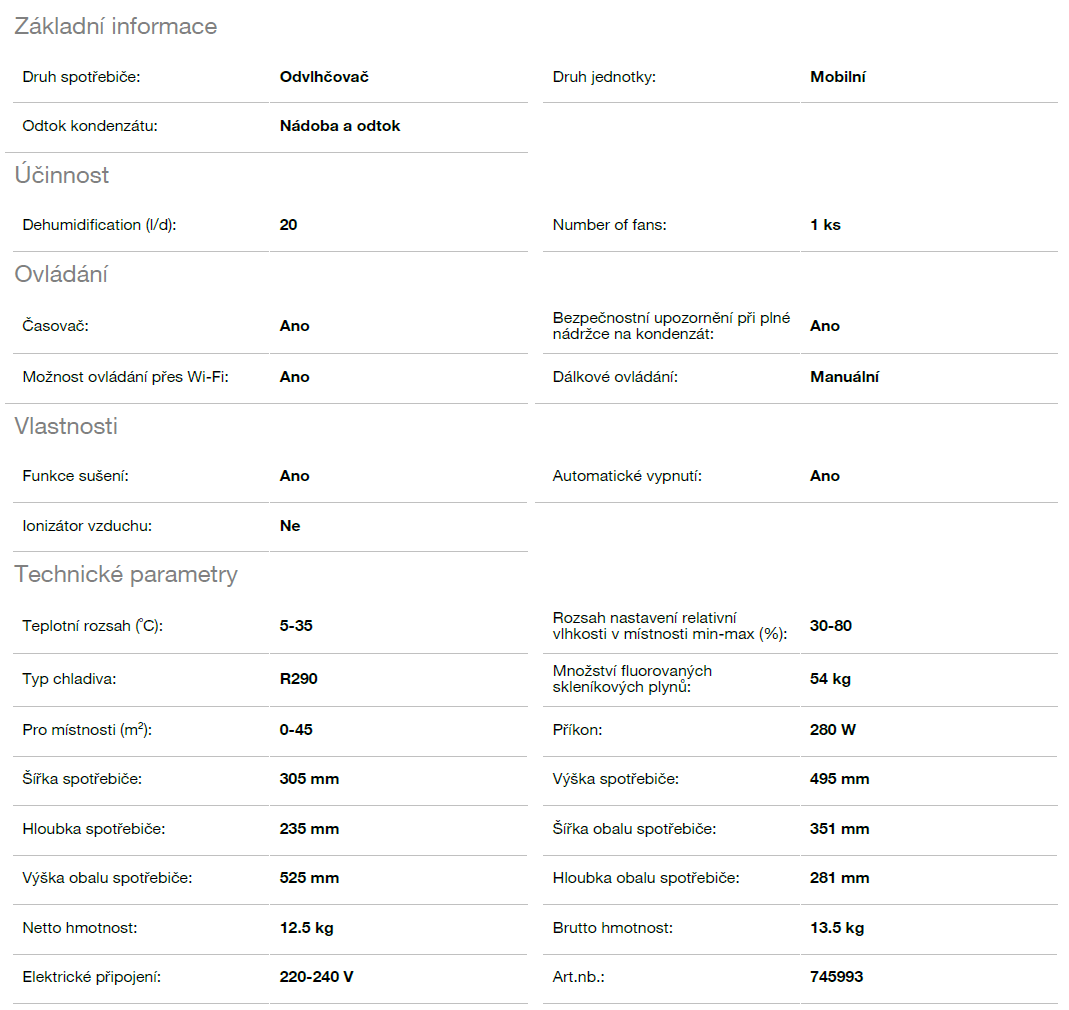Click the Možnost ovládání přes Wi-Fi label
This screenshot has height=1010, width=1069.
point(126,377)
